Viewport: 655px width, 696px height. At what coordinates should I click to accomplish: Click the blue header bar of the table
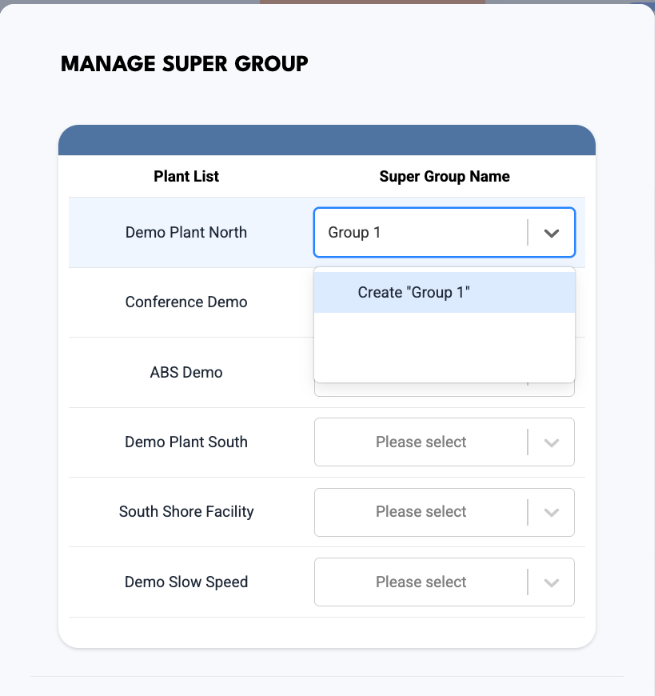(327, 140)
